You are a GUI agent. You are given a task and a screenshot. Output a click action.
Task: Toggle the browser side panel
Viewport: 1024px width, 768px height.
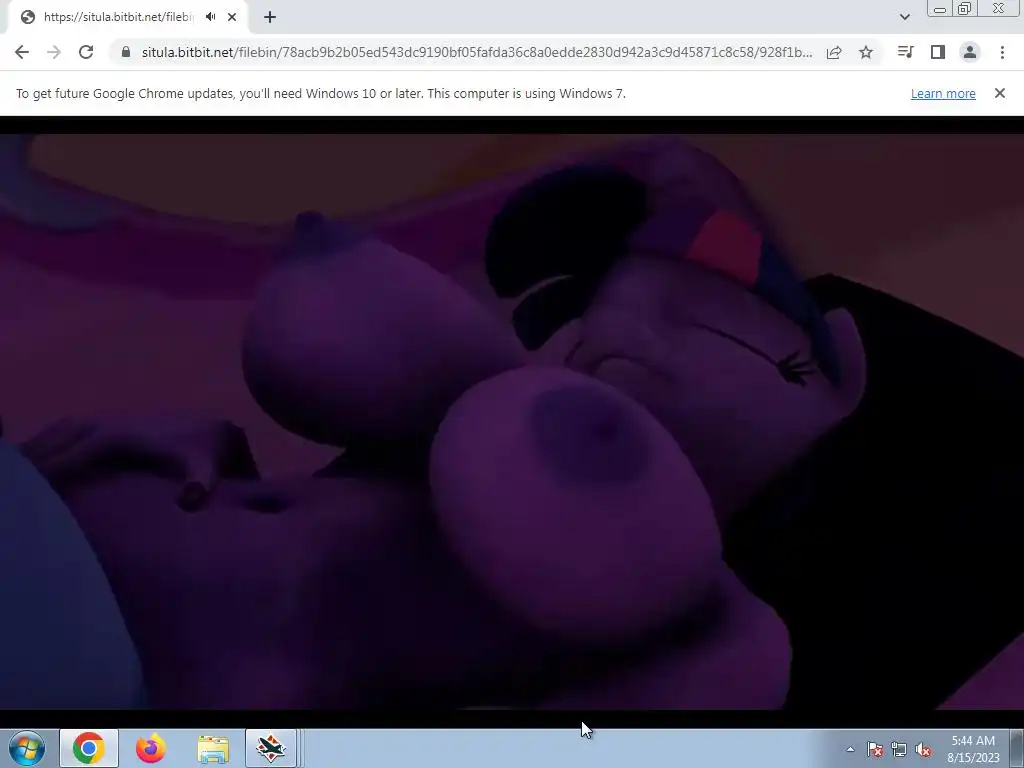[938, 52]
